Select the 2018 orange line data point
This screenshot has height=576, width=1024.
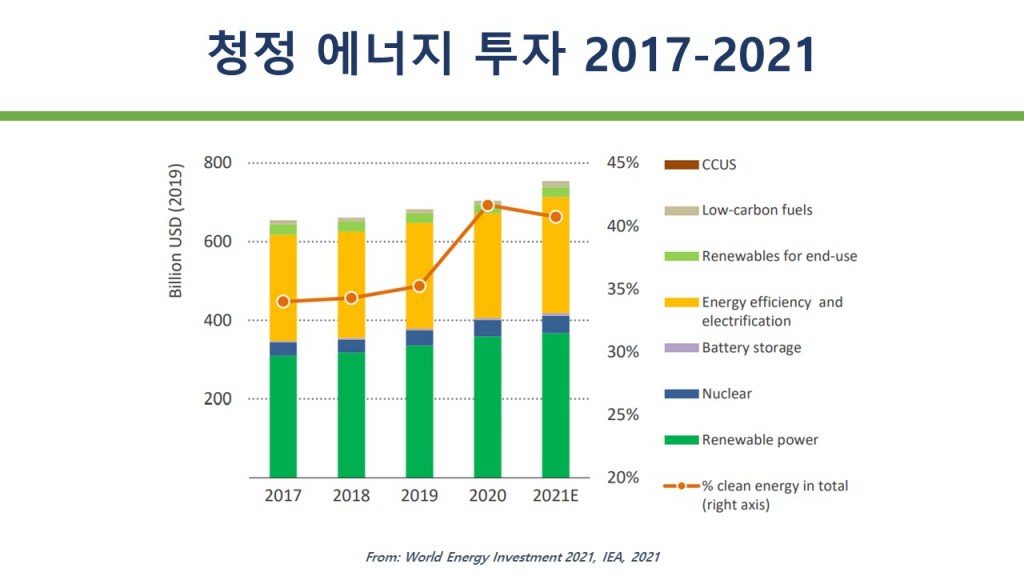[x=351, y=298]
